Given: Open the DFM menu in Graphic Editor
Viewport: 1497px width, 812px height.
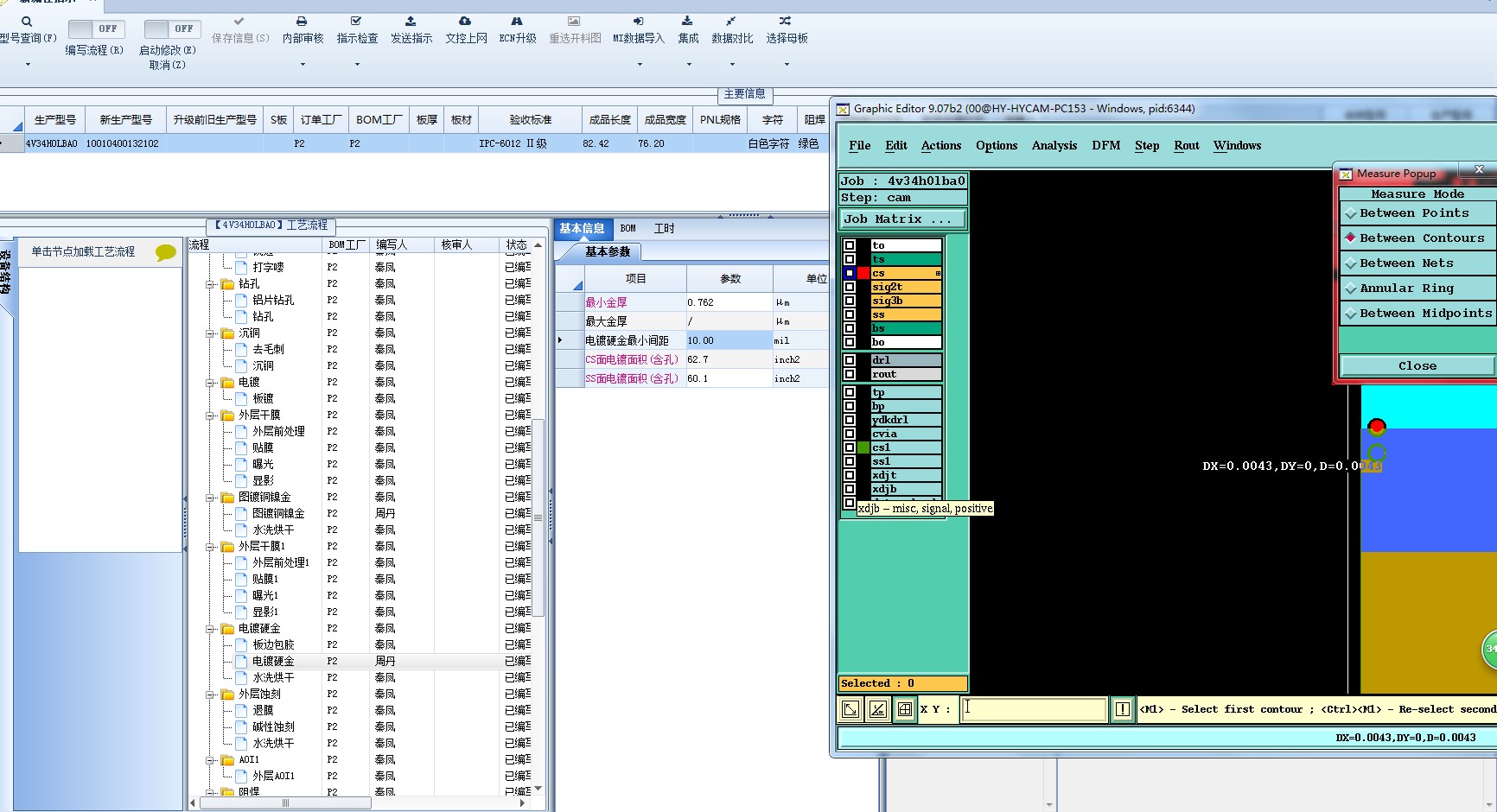Looking at the screenshot, I should [x=1106, y=146].
